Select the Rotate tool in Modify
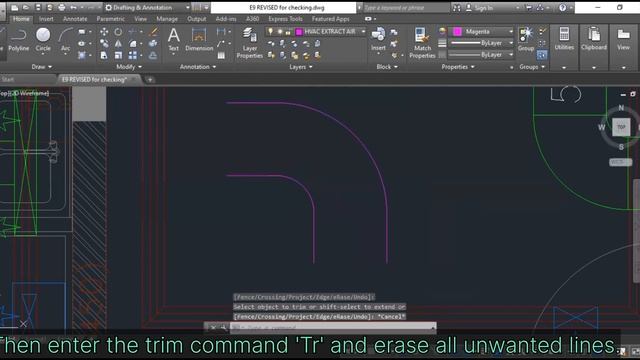The height and width of the screenshot is (360, 640). click(118, 32)
